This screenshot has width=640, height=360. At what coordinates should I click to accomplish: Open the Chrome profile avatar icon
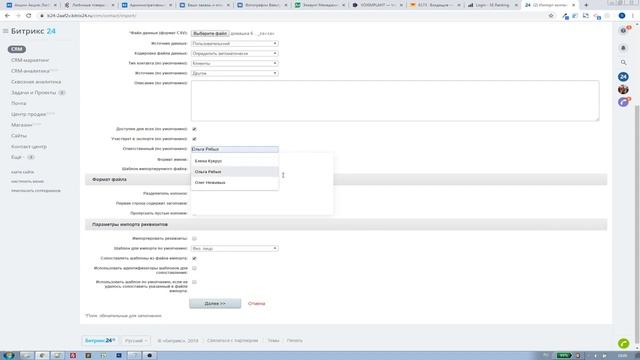pyautogui.click(x=622, y=16)
